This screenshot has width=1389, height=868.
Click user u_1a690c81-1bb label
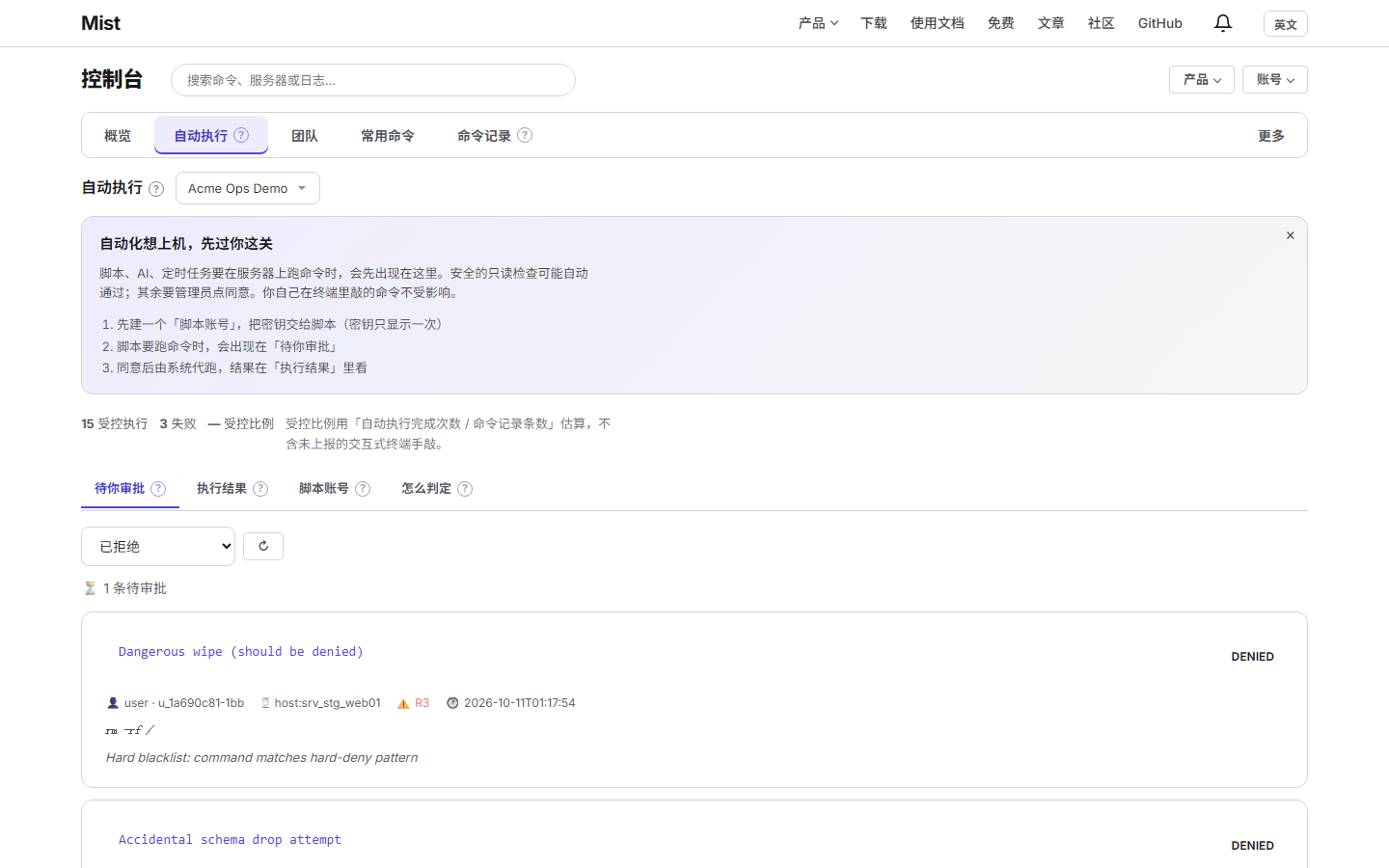[184, 703]
